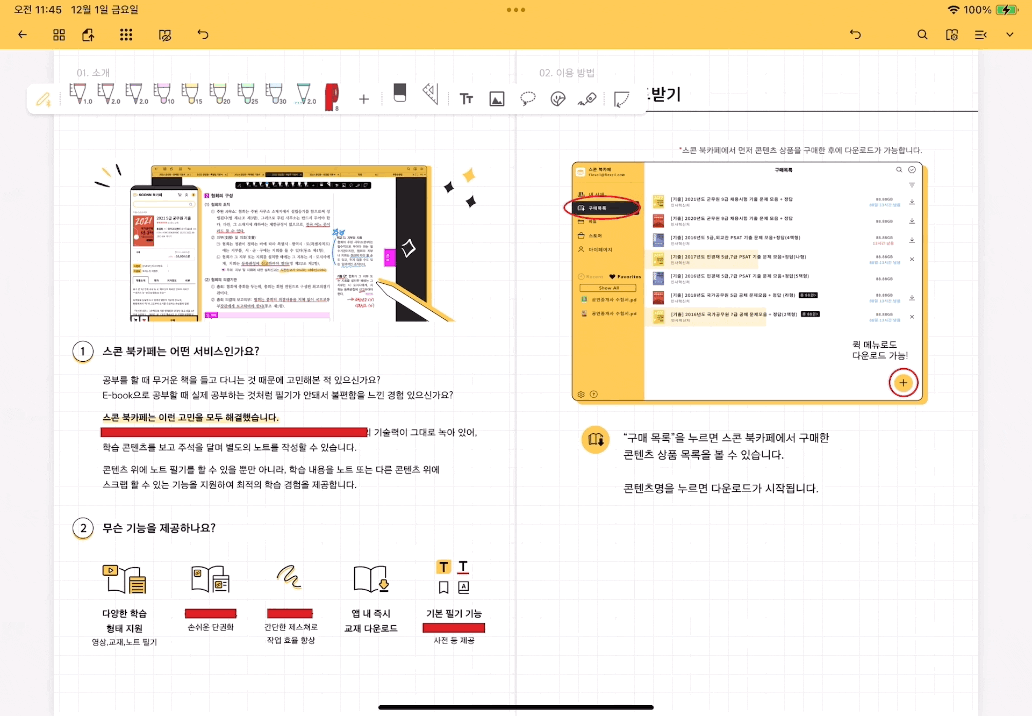Tap the undo arrow near the search icon
This screenshot has width=1032, height=716.
point(855,34)
